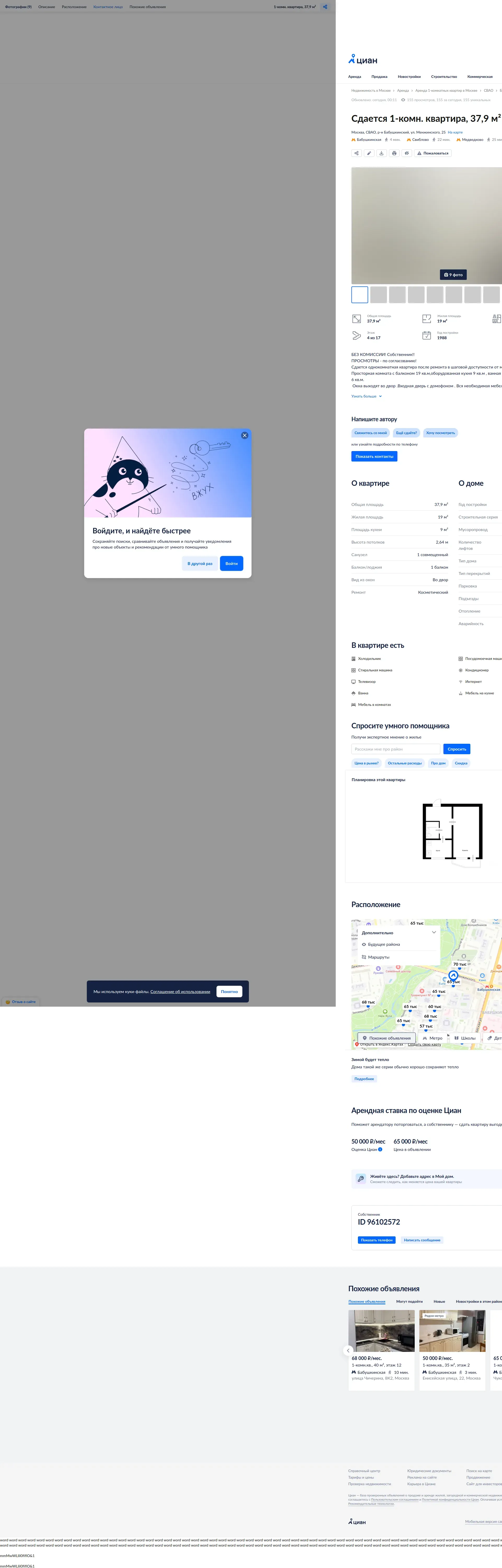
Task: Toggle Школы filter on the map
Action: click(x=465, y=1038)
